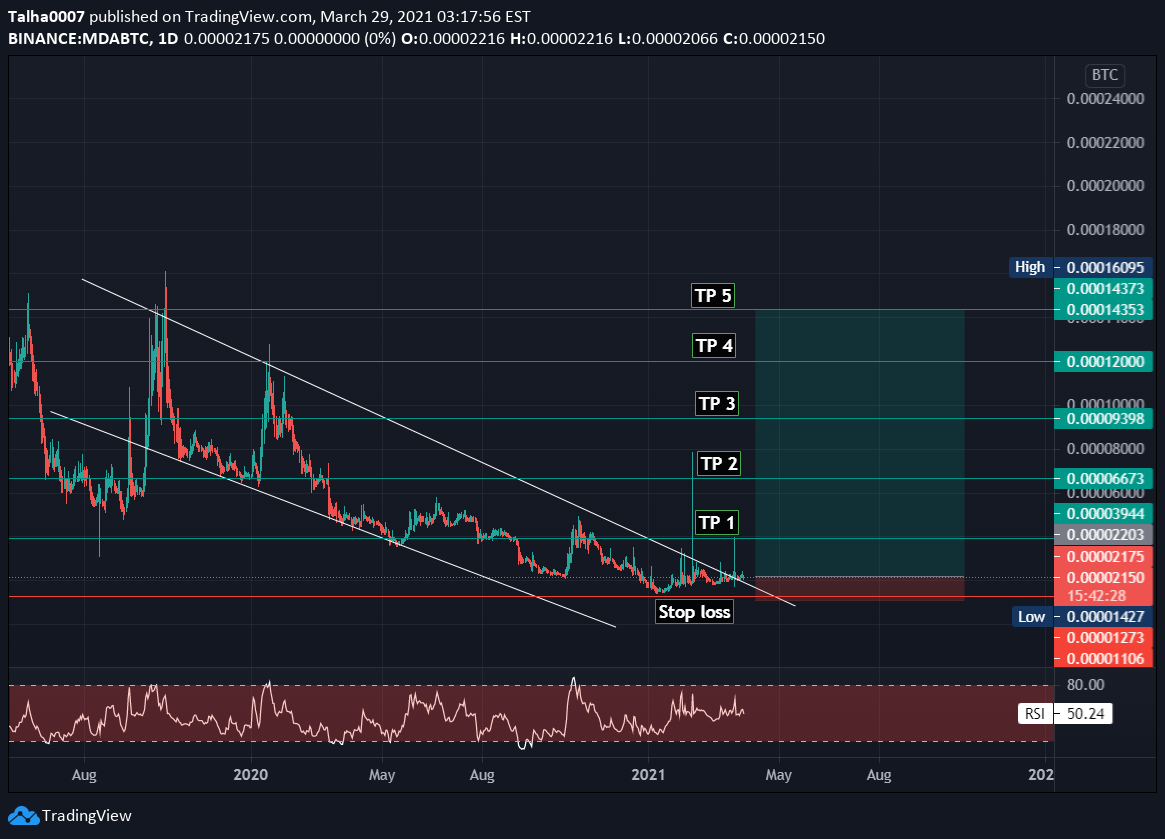Click the 0.00022000 price axis value

(1106, 143)
